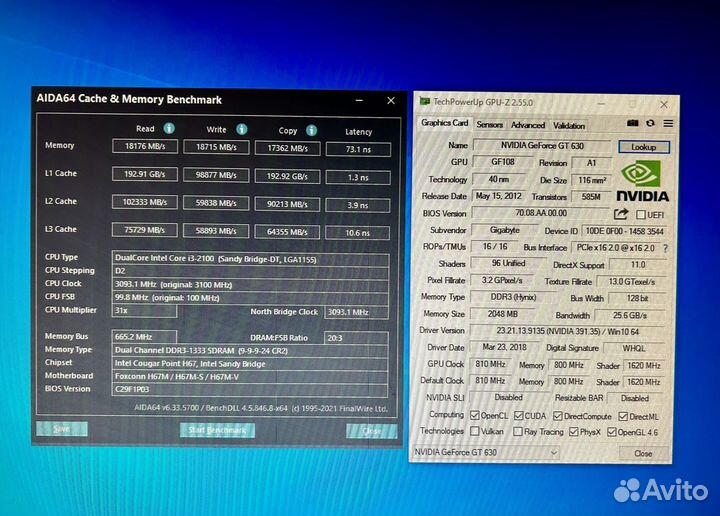The height and width of the screenshot is (516, 720).
Task: Toggle the Vulkan checkbox
Action: tap(475, 431)
